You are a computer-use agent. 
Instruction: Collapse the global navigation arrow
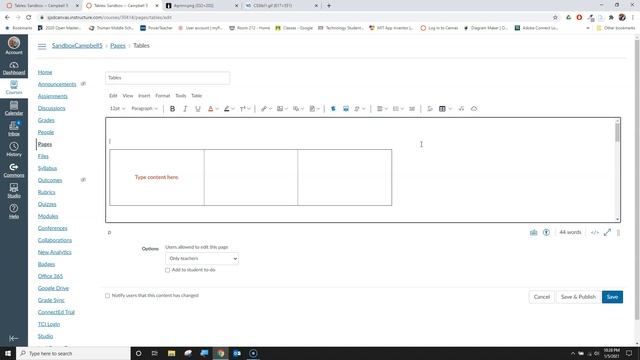[x=13, y=338]
